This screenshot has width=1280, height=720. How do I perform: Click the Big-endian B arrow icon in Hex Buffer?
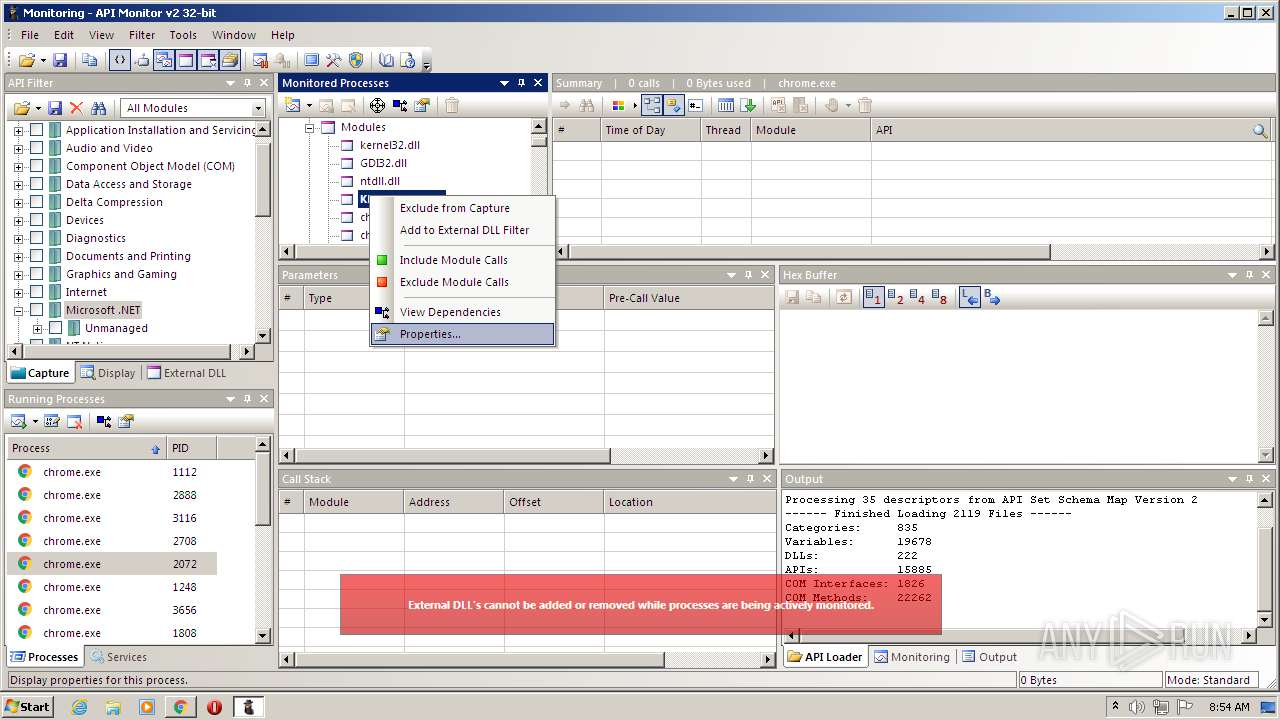click(x=992, y=297)
